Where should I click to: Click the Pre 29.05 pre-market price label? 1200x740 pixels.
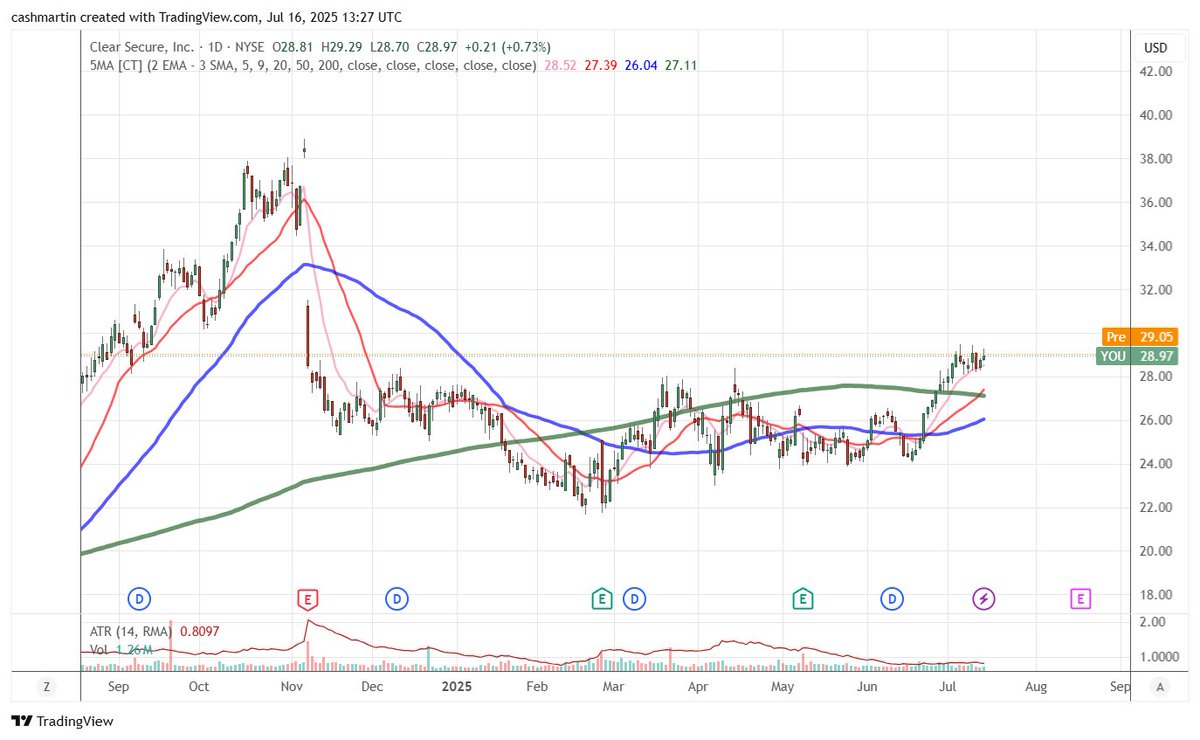pyautogui.click(x=1139, y=338)
